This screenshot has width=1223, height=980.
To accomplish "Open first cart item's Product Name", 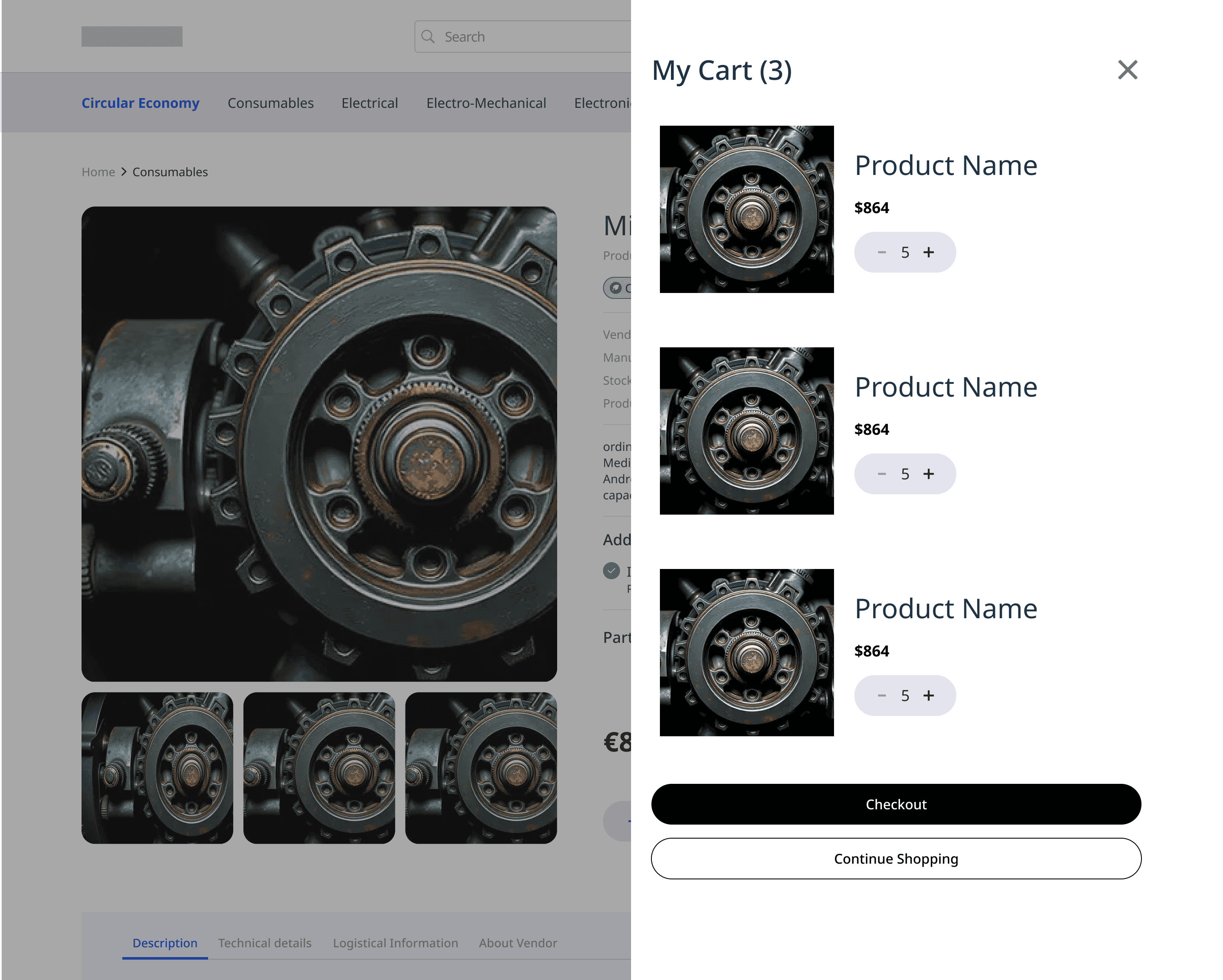I will pyautogui.click(x=946, y=166).
